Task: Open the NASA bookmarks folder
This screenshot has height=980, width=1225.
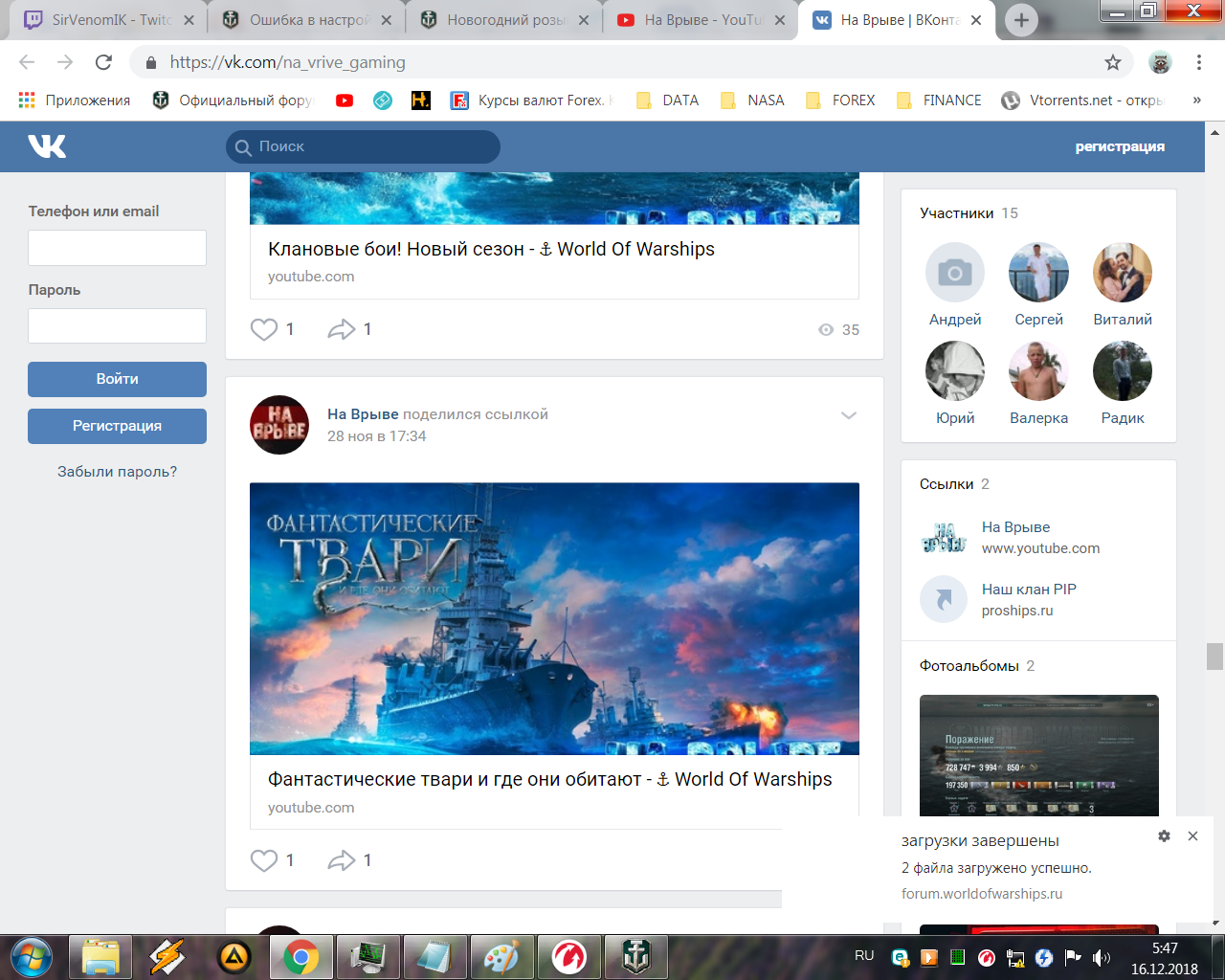Action: click(x=753, y=100)
